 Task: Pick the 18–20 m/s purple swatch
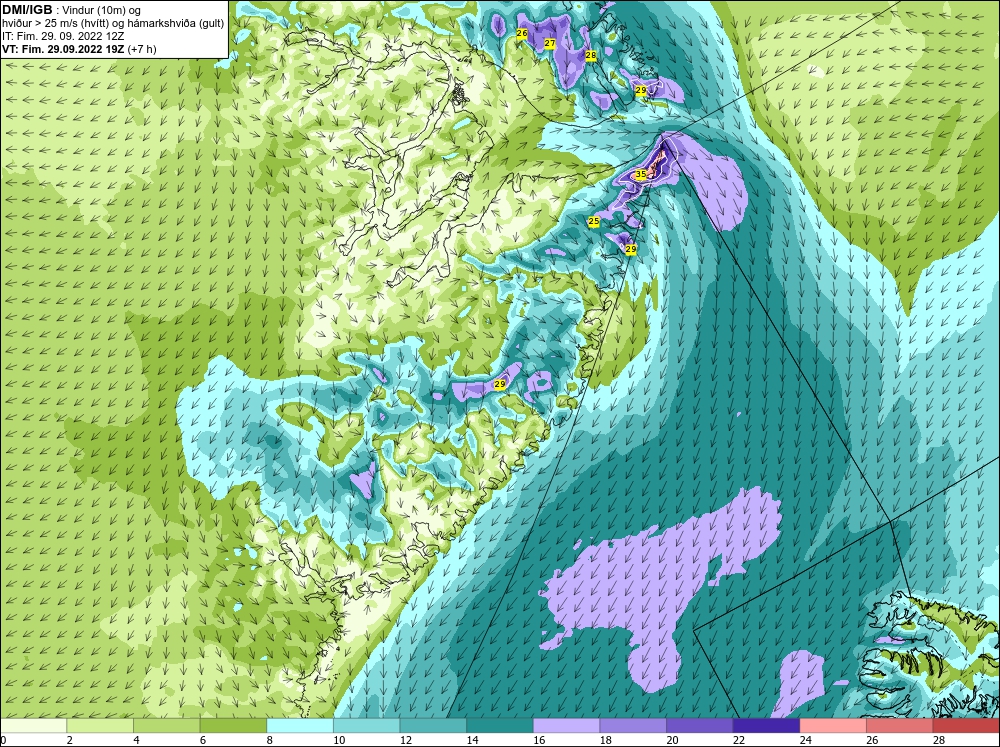tap(633, 726)
